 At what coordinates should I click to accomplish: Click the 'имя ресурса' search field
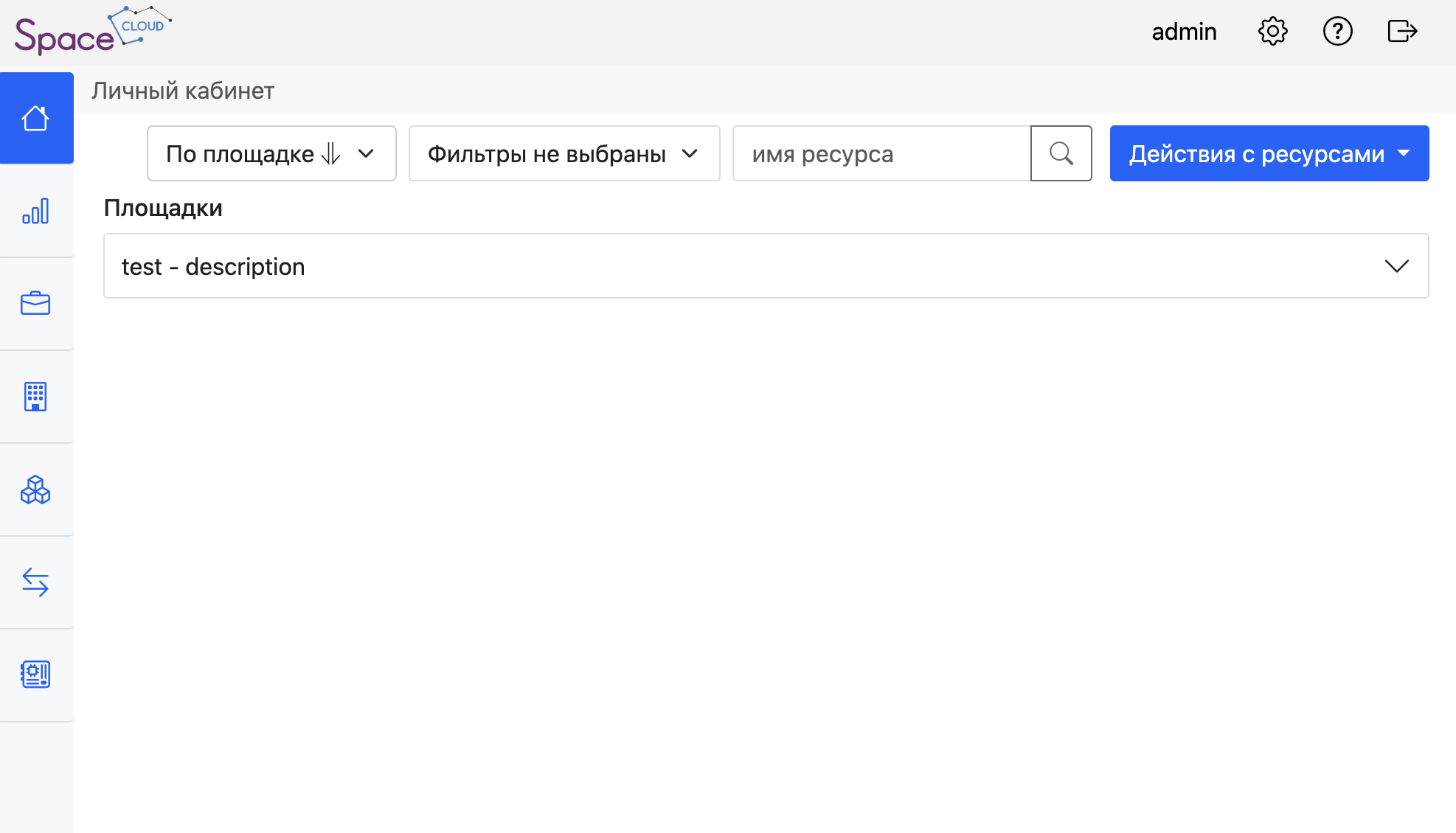coord(881,153)
